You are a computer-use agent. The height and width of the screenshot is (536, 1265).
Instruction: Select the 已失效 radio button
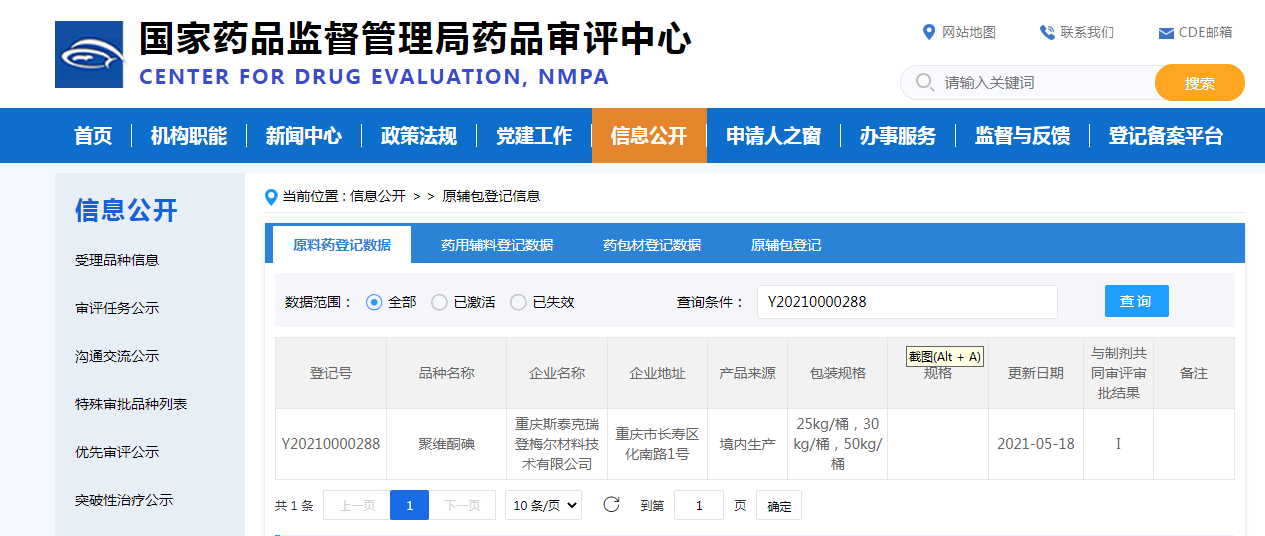[x=518, y=302]
